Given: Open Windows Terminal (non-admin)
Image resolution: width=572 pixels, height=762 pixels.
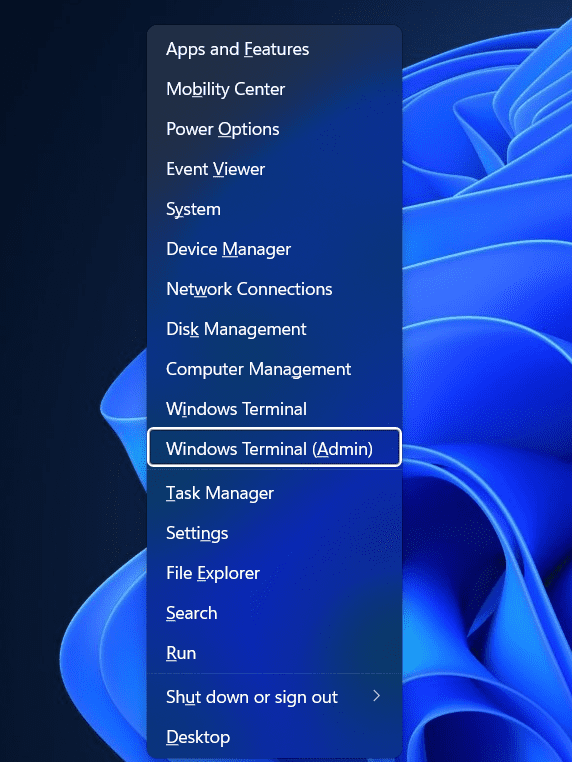Looking at the screenshot, I should 275,409.
